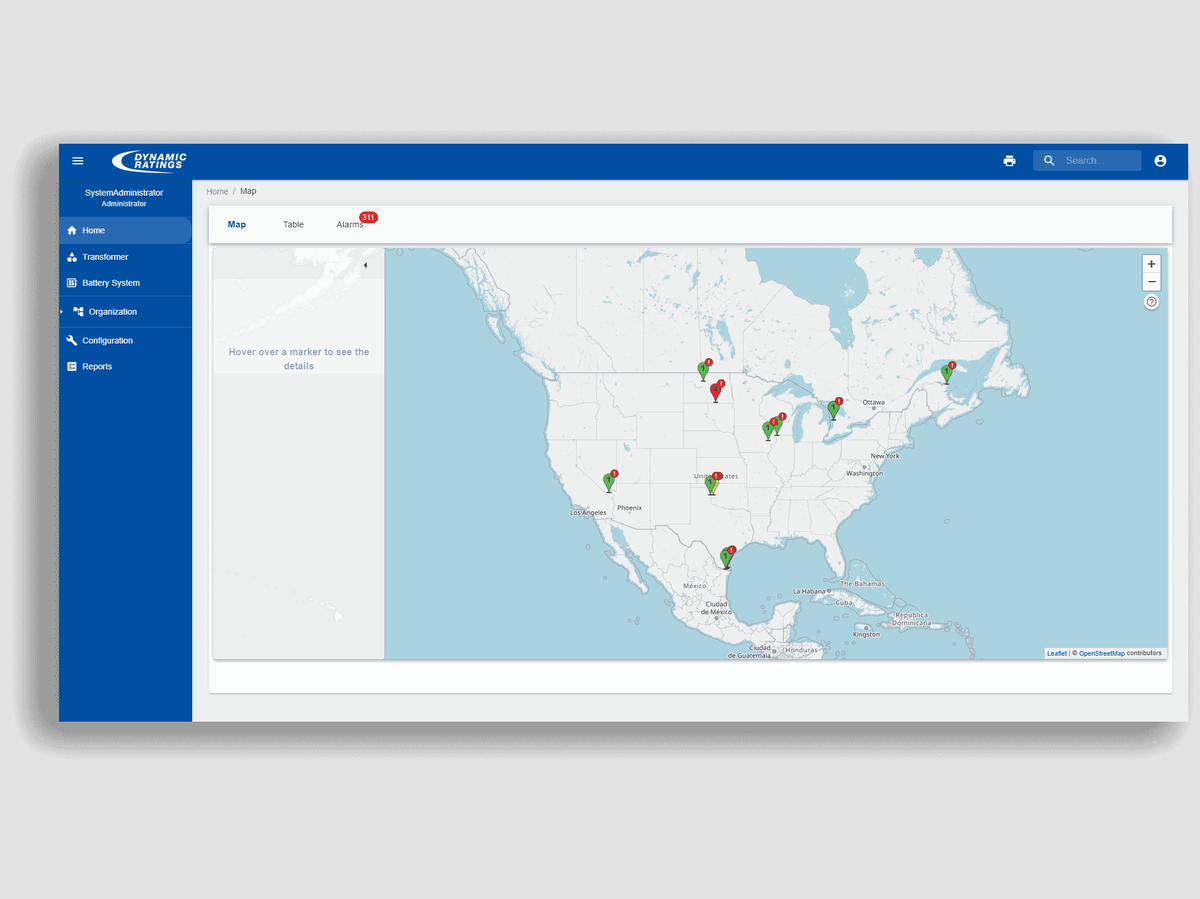The image size is (1200, 899).
Task: Switch to the Table tab
Action: pos(293,225)
